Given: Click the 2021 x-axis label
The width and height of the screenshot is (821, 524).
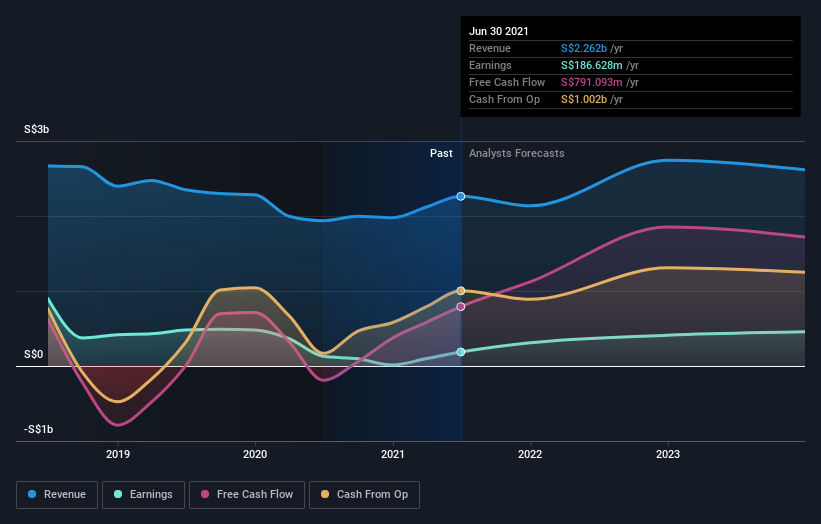Looking at the screenshot, I should click(393, 454).
